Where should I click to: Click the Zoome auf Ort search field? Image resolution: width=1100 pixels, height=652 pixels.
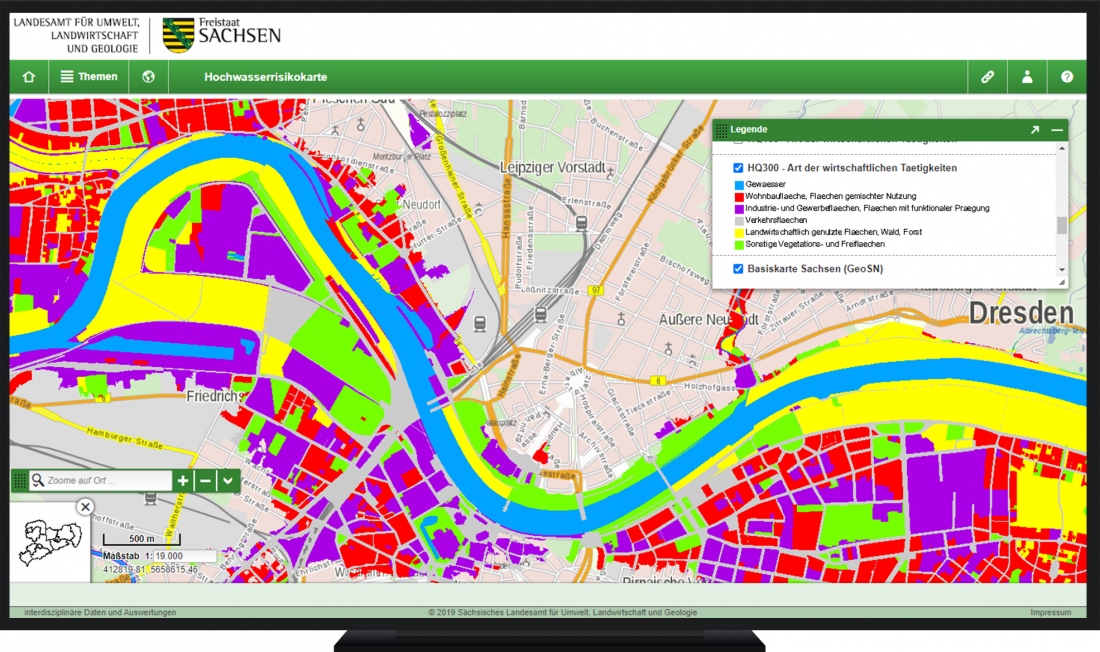coord(108,481)
